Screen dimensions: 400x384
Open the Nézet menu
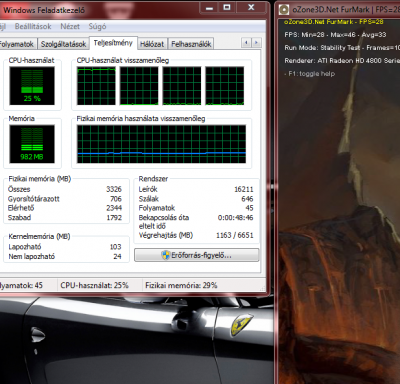coord(70,26)
